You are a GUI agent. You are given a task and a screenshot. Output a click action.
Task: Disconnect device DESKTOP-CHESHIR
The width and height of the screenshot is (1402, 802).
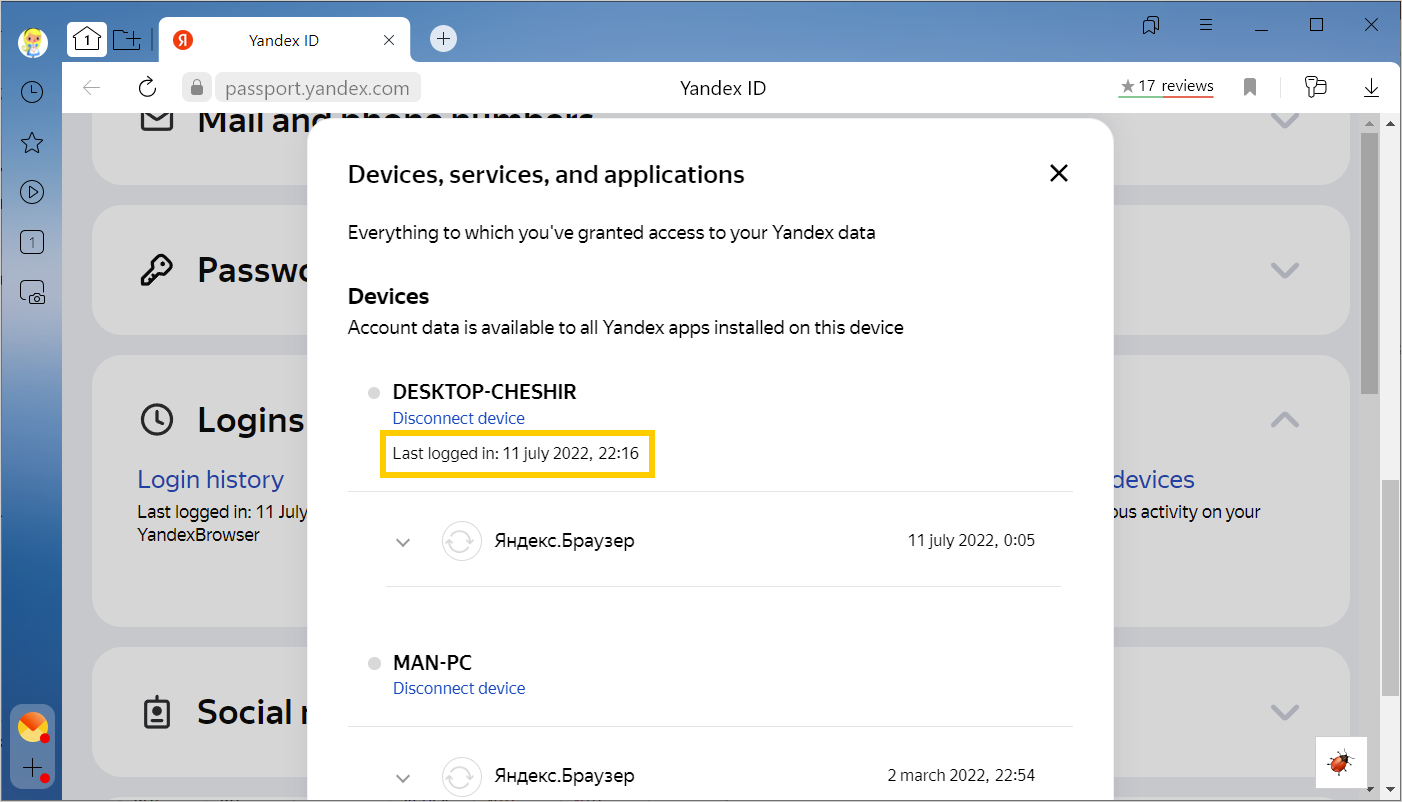458,418
